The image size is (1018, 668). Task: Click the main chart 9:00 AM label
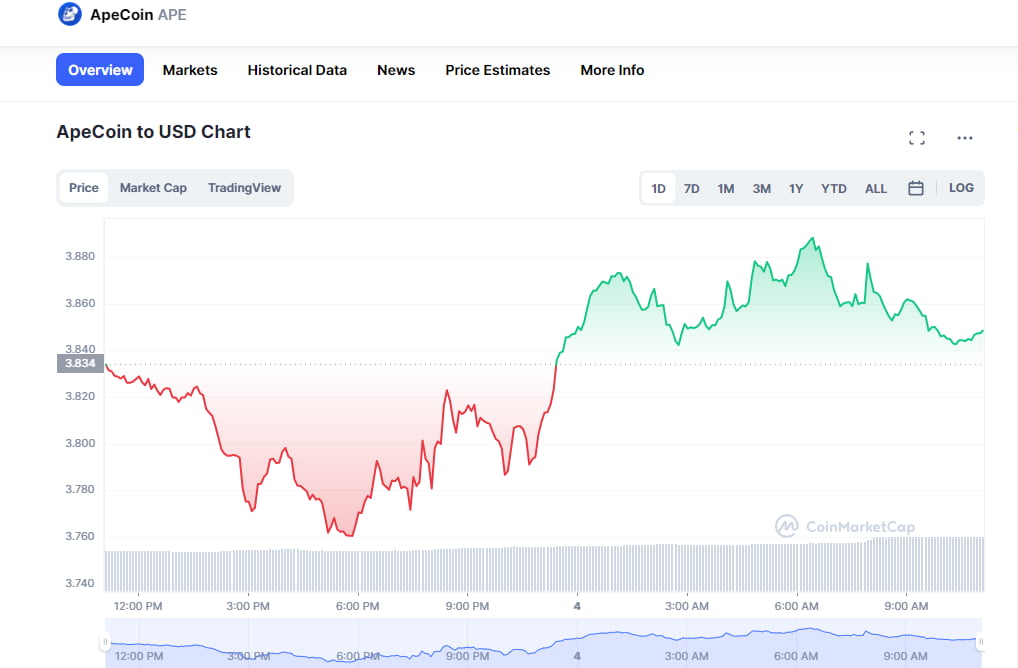tap(906, 606)
